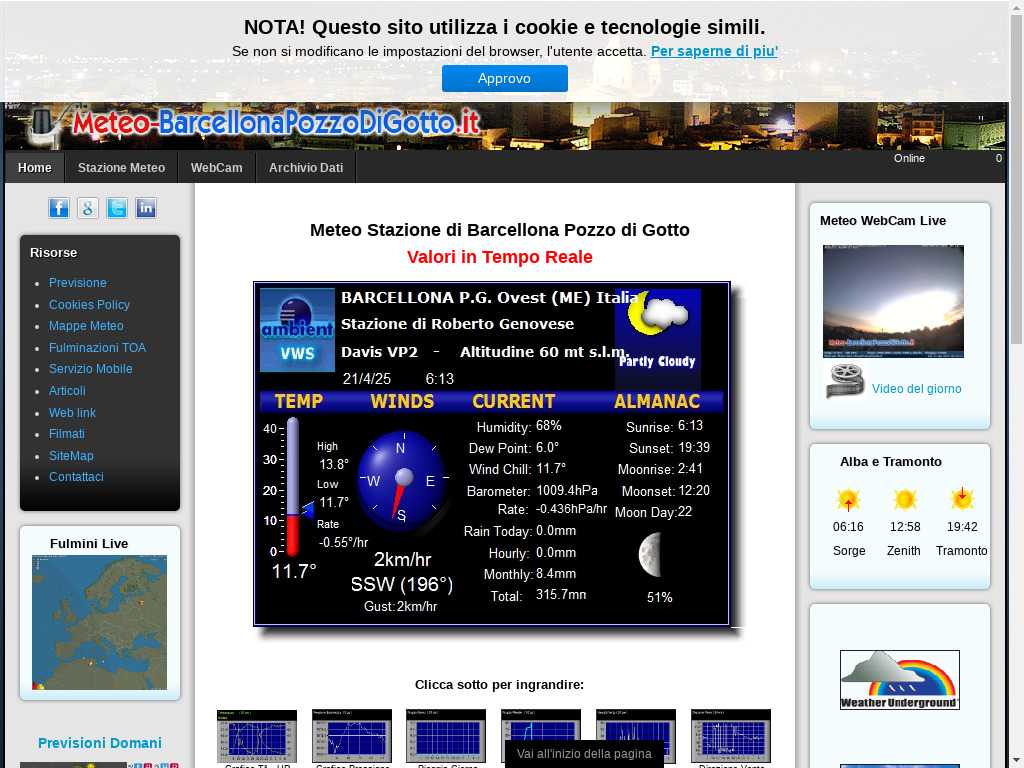Viewport: 1024px width, 768px height.
Task: Click the moon illumination 51%
Action: click(x=660, y=598)
